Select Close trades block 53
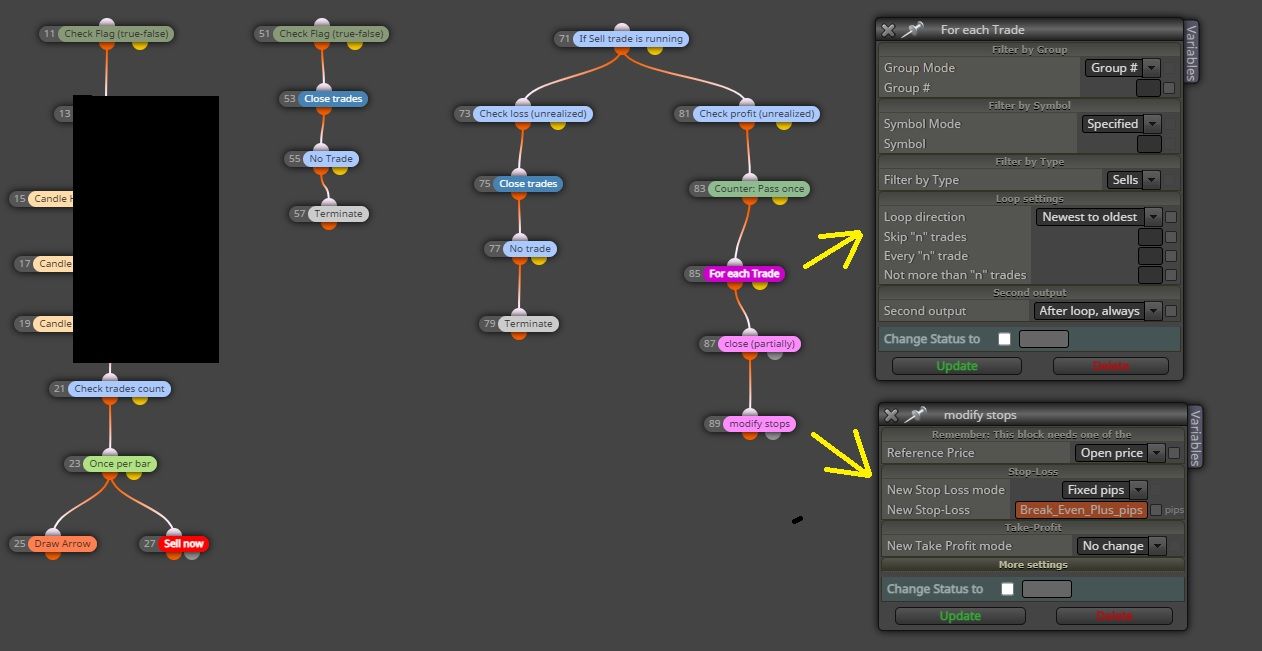Screen dimensions: 1262x651 click(334, 99)
